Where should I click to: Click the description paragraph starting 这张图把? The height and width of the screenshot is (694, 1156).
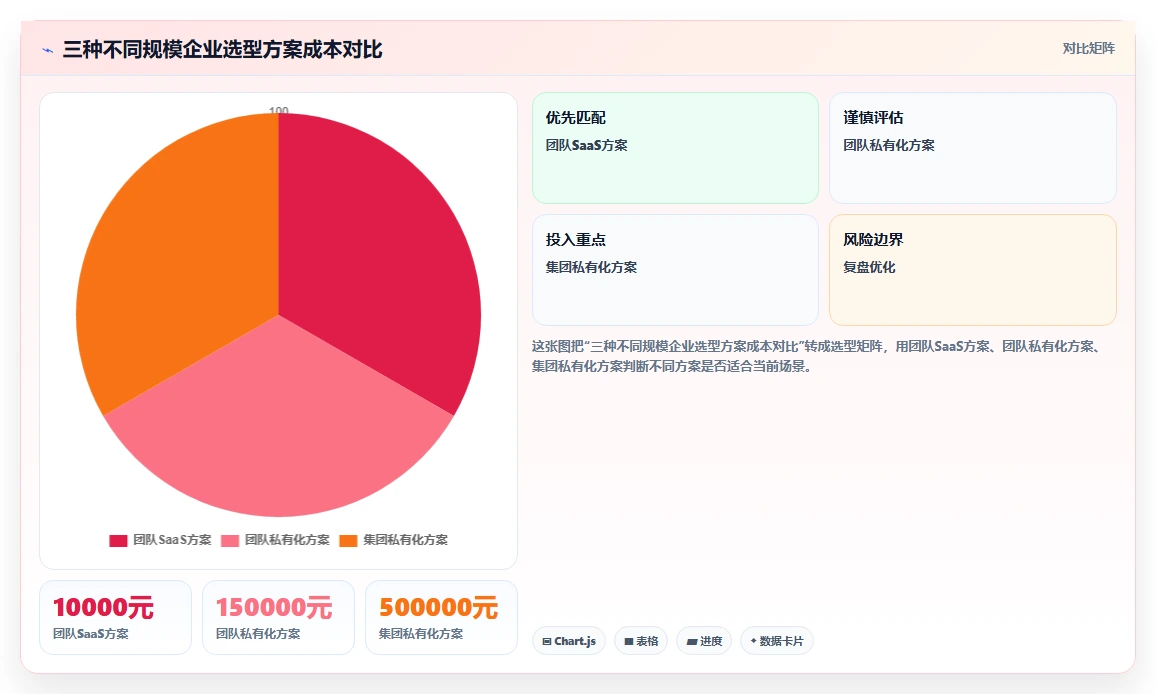(x=818, y=356)
